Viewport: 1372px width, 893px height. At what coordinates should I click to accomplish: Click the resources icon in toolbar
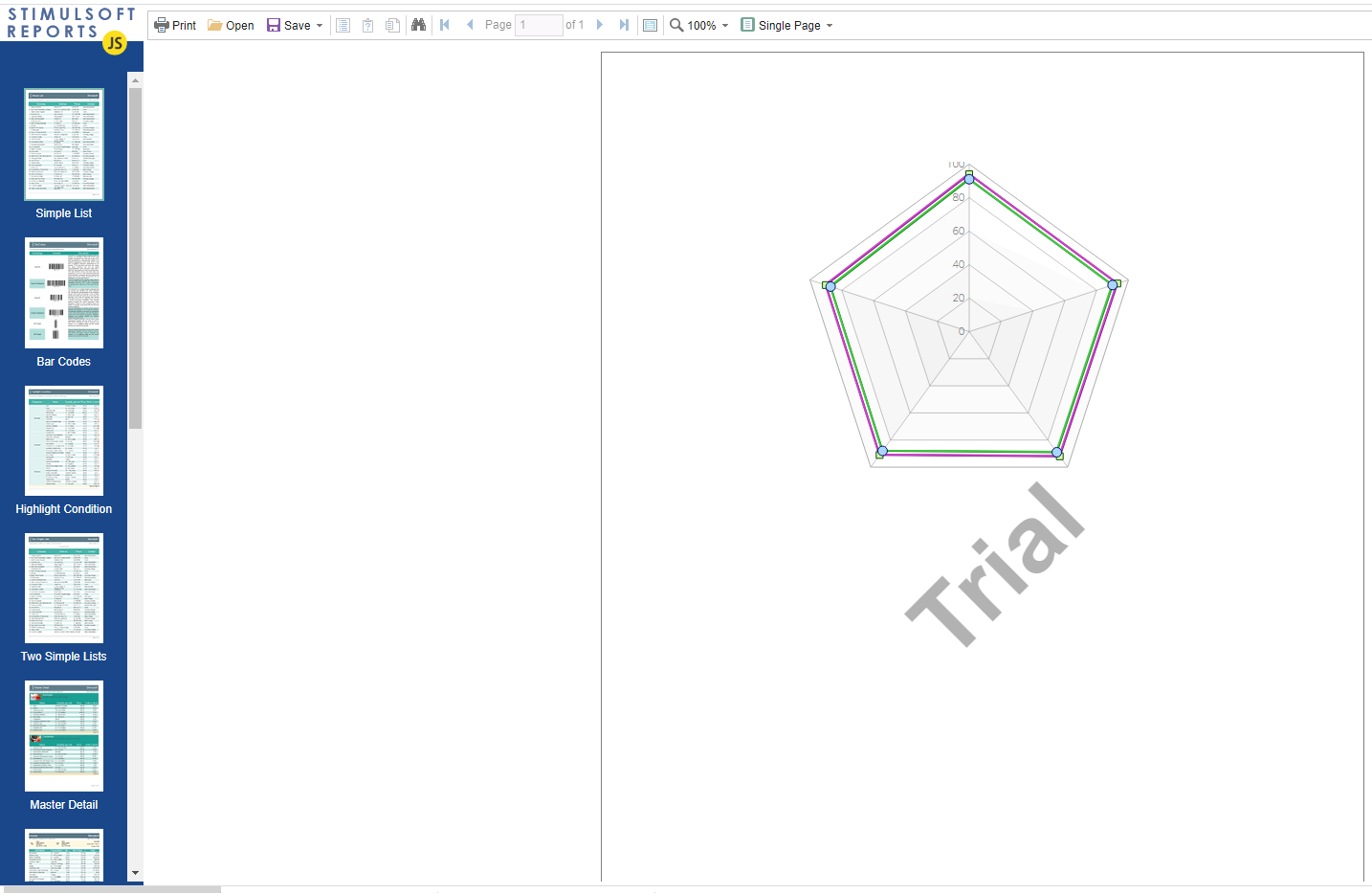[392, 25]
